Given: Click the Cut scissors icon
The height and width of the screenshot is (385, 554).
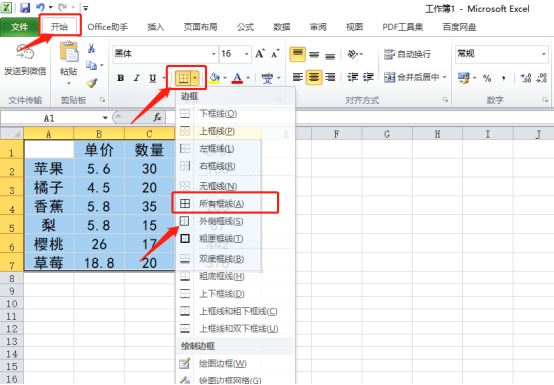Looking at the screenshot, I should tap(92, 48).
